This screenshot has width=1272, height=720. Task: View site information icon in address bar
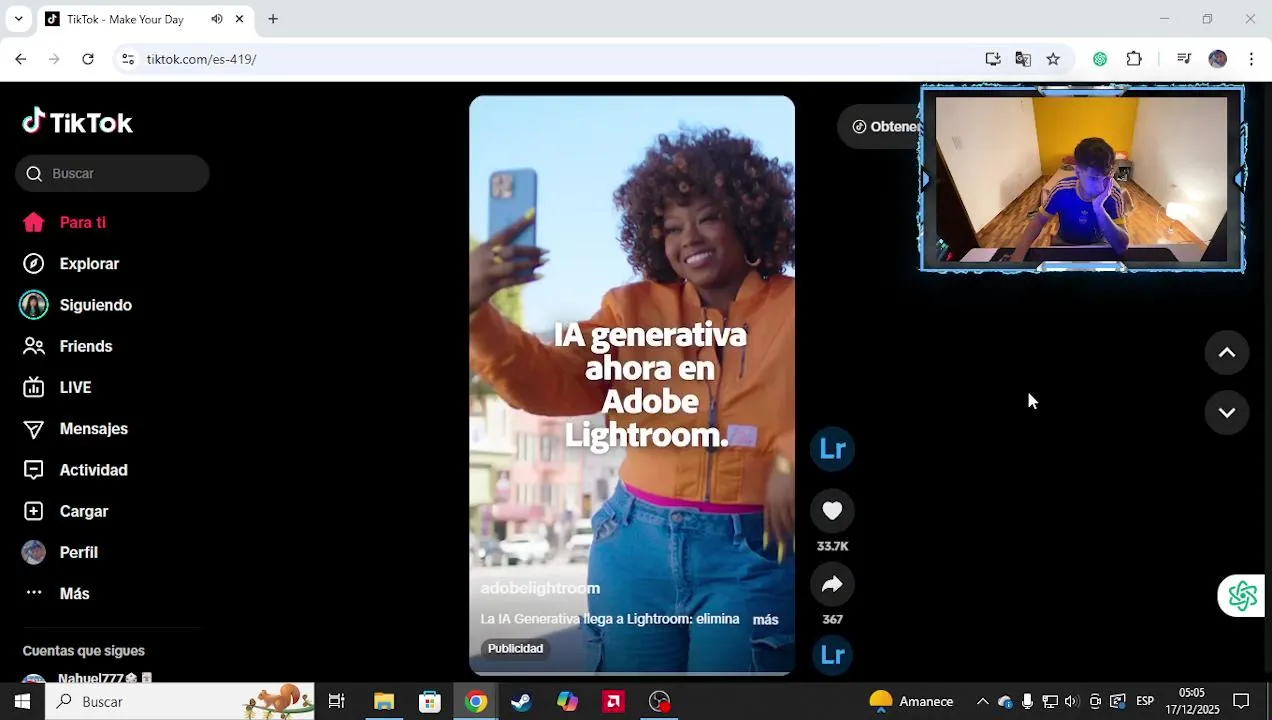pos(128,59)
